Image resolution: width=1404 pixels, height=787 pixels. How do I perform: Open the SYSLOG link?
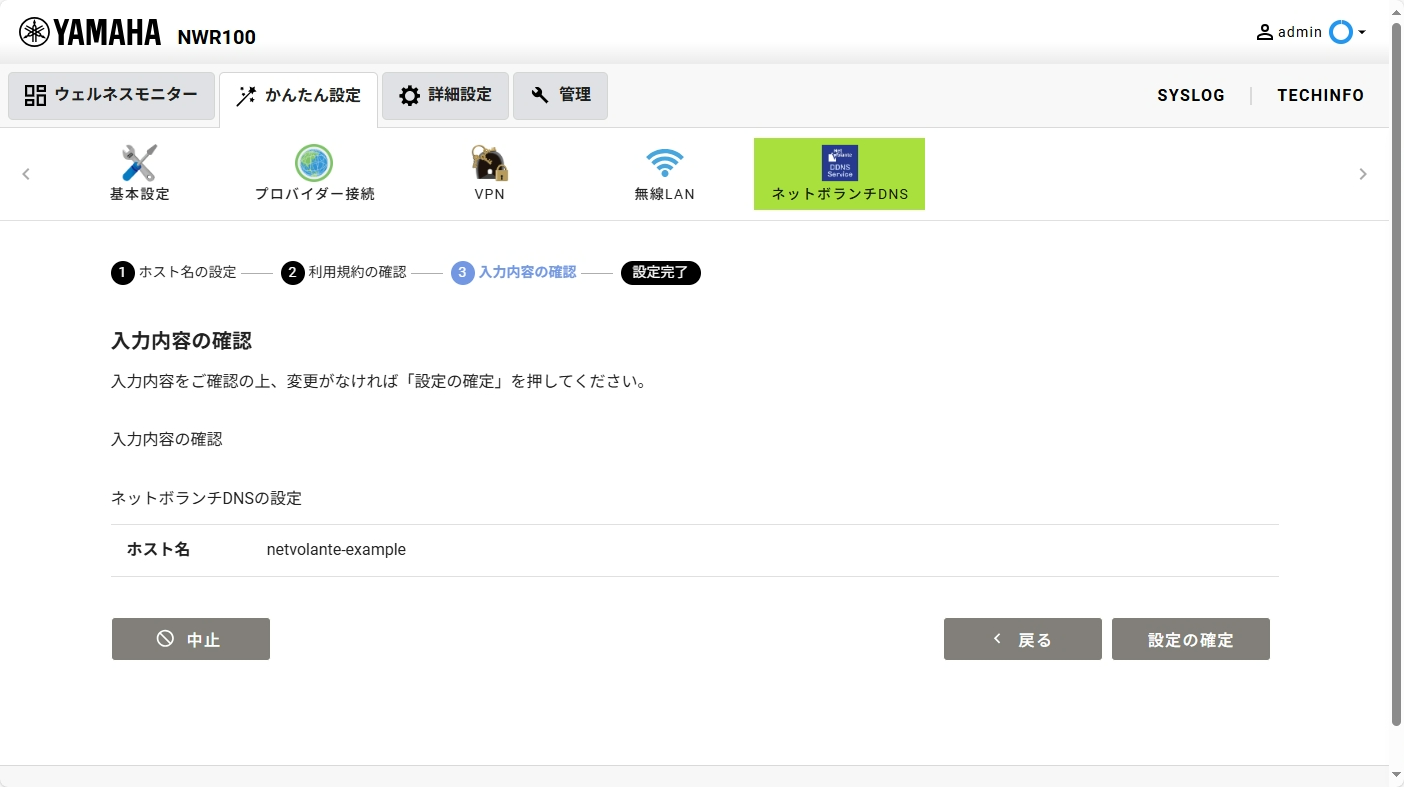point(1191,96)
